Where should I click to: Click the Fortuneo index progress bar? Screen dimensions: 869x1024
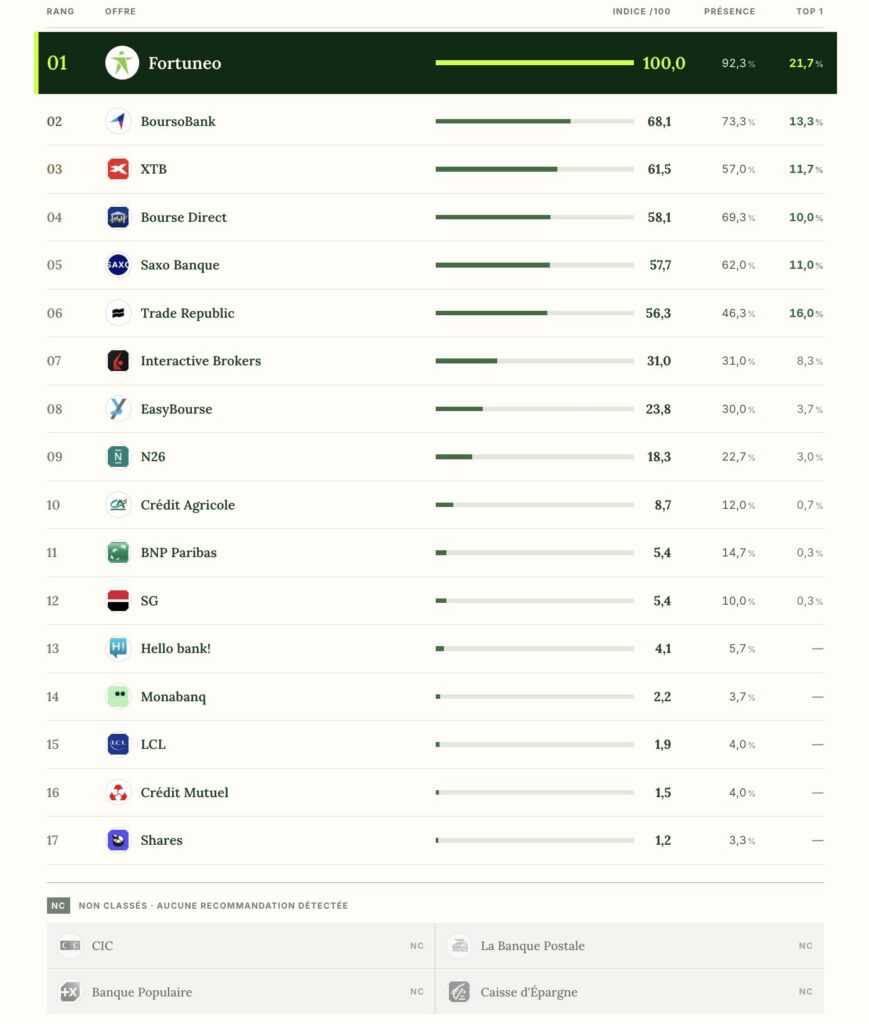coord(534,63)
